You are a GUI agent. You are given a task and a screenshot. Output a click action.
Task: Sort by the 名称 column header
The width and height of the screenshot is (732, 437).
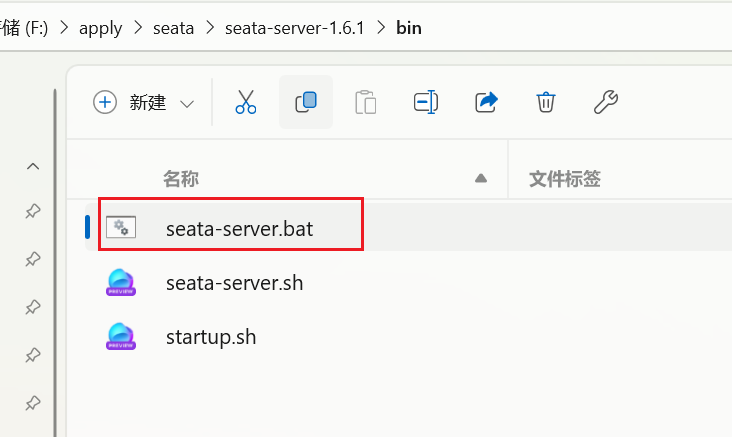tap(181, 179)
